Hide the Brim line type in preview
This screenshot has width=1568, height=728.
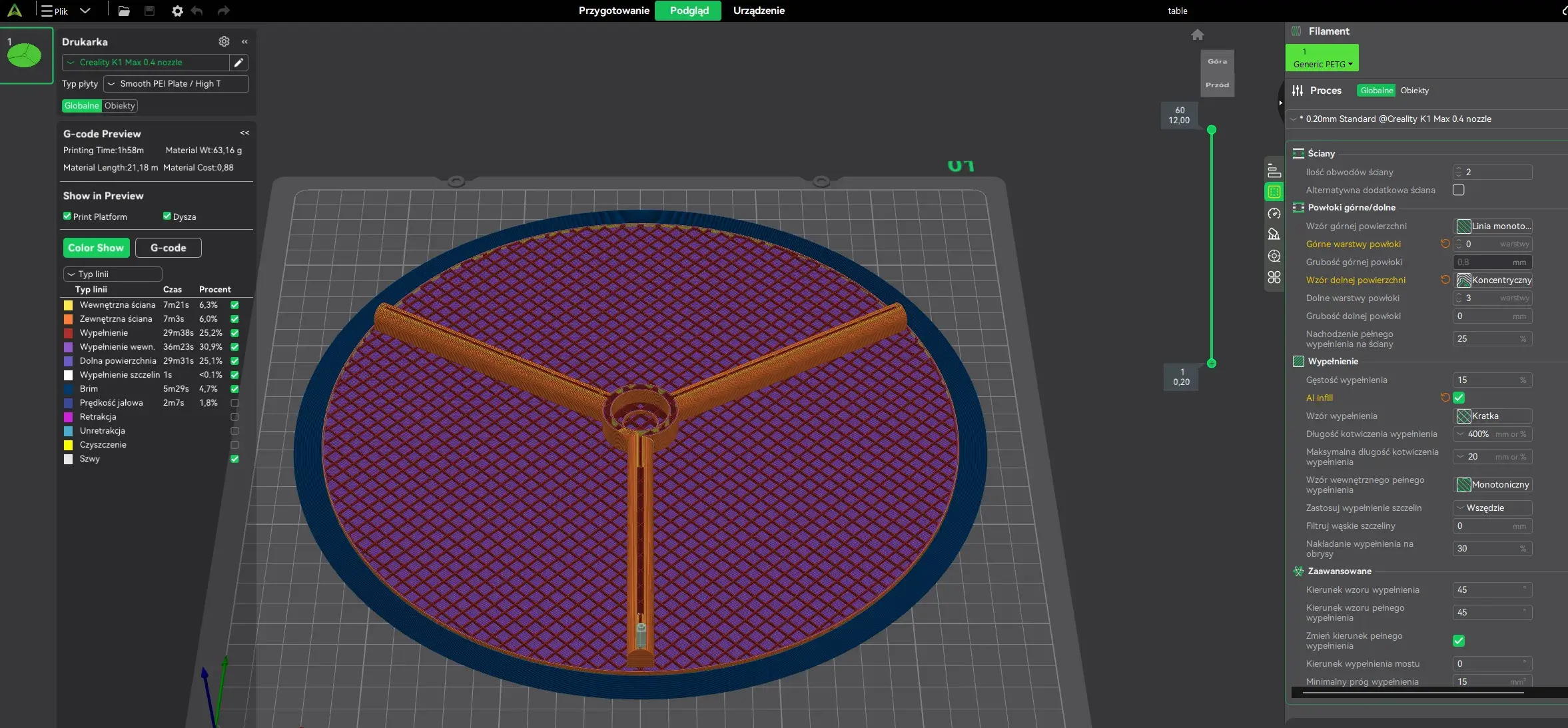[234, 389]
